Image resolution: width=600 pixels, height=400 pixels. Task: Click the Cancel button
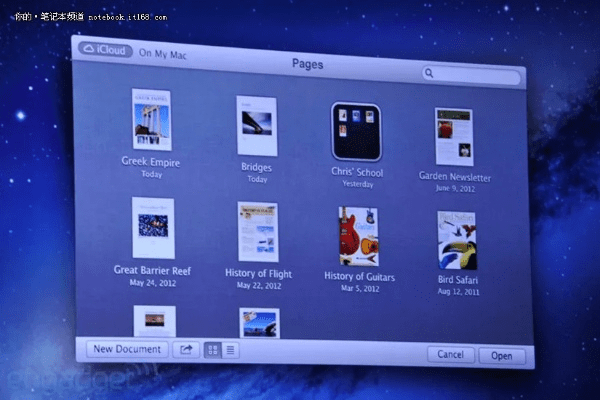point(450,355)
